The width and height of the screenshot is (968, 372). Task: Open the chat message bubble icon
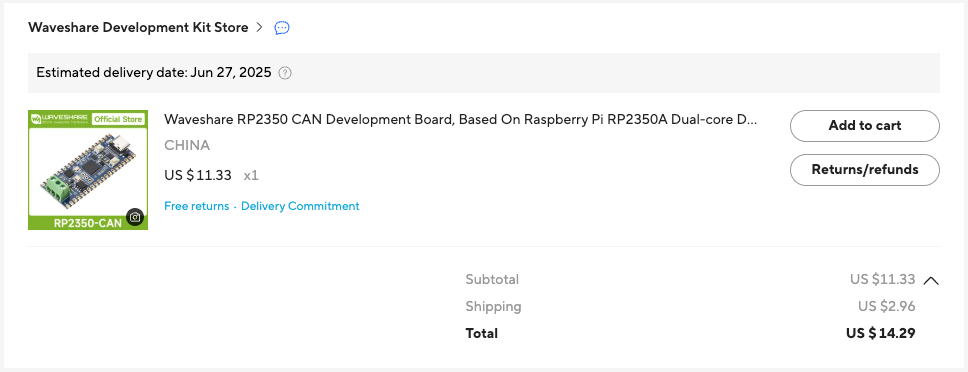[x=282, y=28]
